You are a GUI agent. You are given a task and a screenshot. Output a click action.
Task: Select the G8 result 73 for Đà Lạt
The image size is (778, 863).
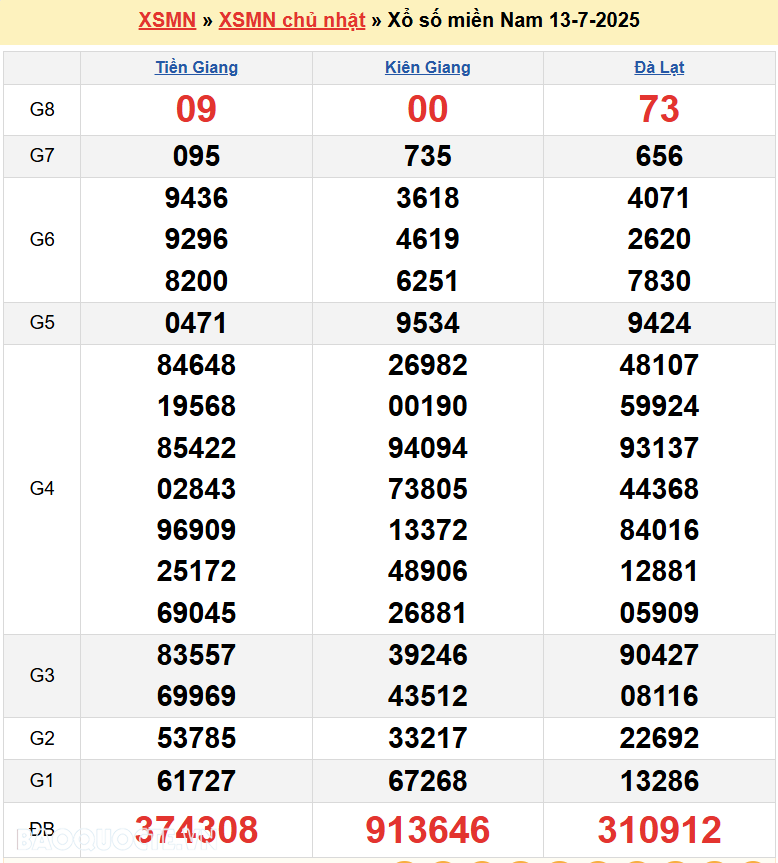click(x=659, y=109)
